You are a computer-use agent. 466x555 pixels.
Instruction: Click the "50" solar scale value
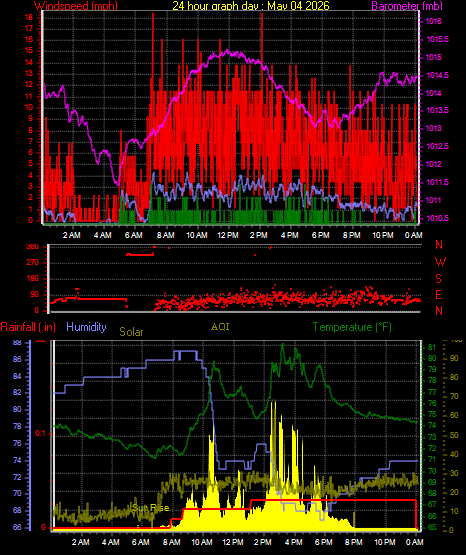454,435
